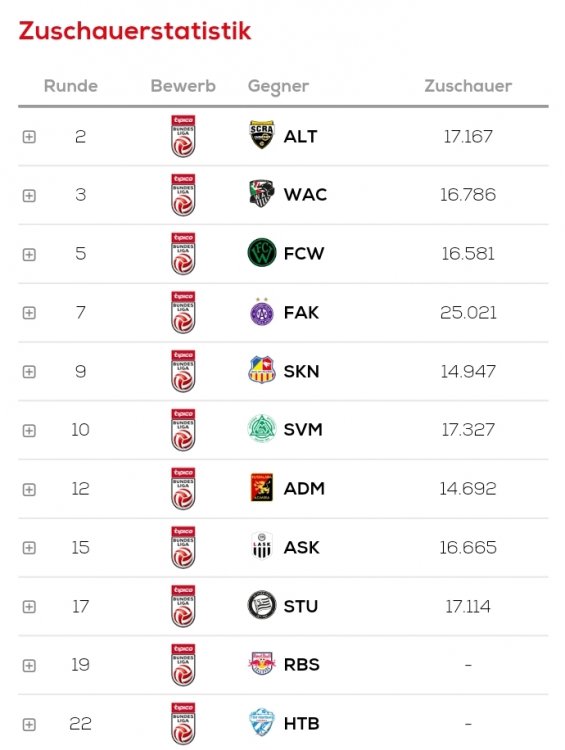Image resolution: width=565 pixels, height=750 pixels.
Task: Sort by the Zuschauer column header
Action: click(468, 86)
